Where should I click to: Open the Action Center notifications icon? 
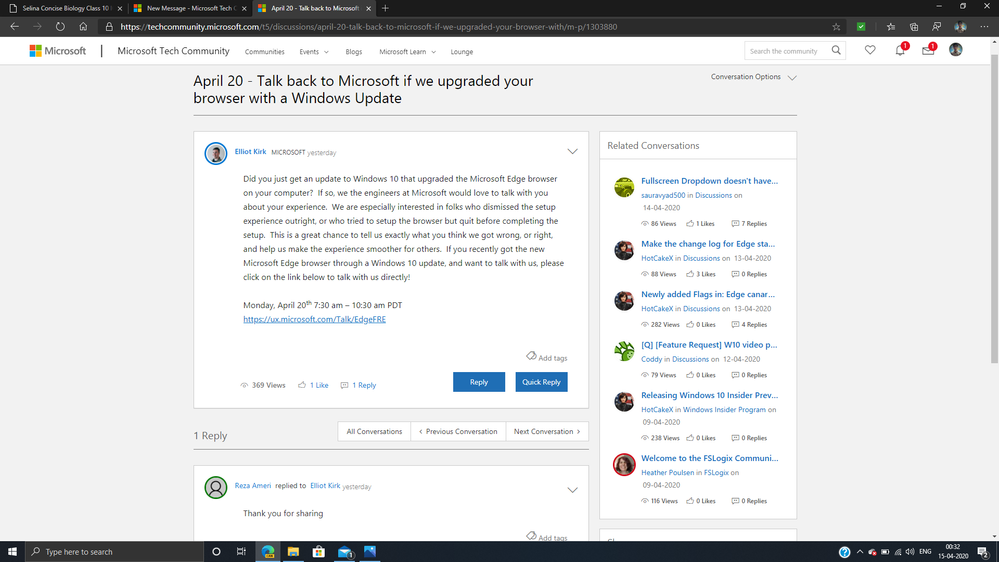click(x=983, y=552)
